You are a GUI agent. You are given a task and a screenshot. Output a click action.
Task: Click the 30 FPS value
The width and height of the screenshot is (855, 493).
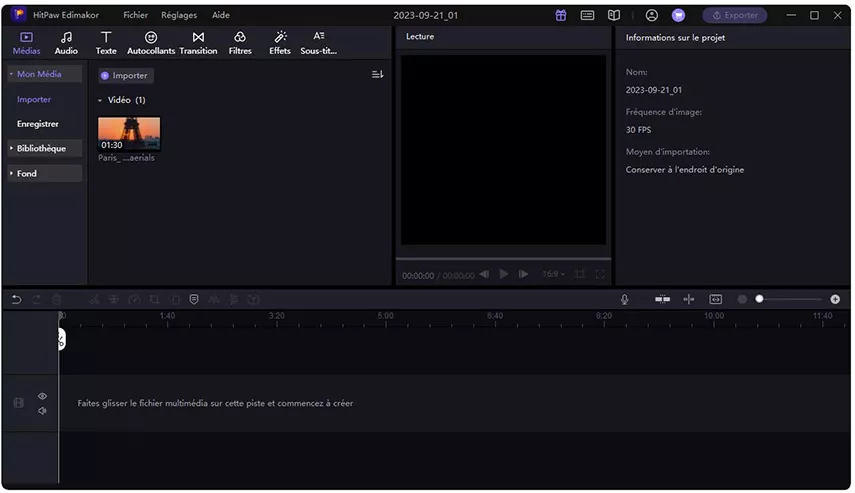[x=638, y=130]
